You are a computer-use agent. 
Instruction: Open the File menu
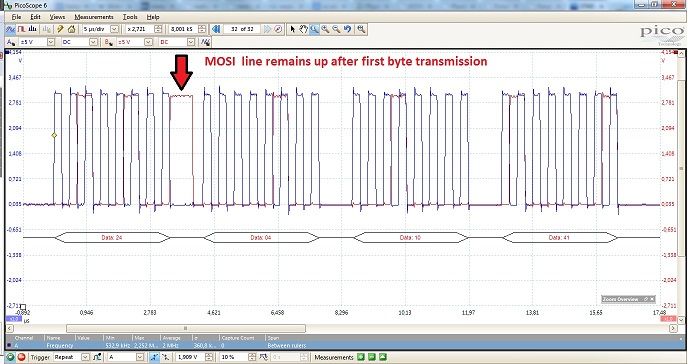click(x=16, y=17)
